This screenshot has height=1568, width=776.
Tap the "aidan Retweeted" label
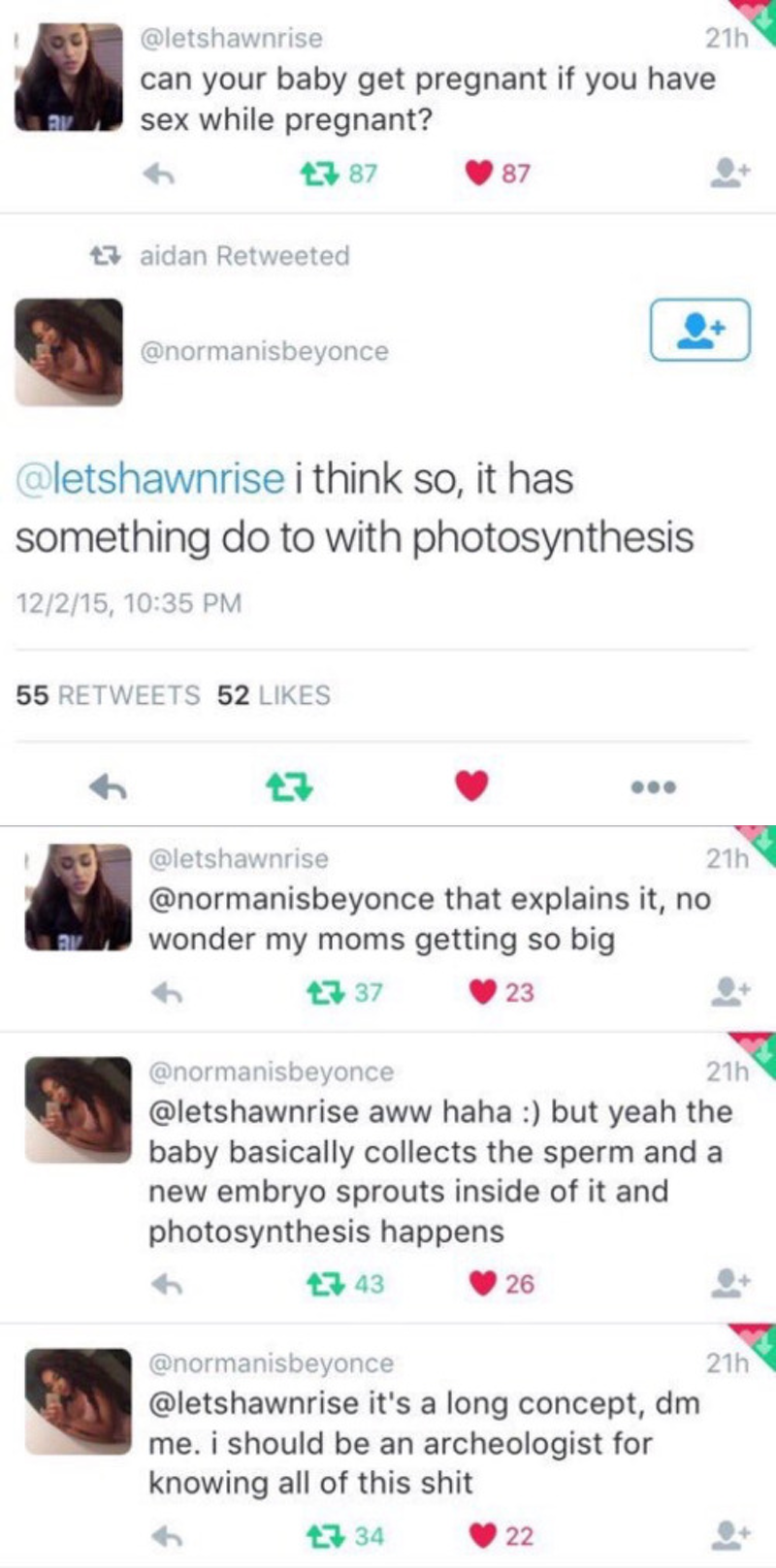pyautogui.click(x=243, y=256)
